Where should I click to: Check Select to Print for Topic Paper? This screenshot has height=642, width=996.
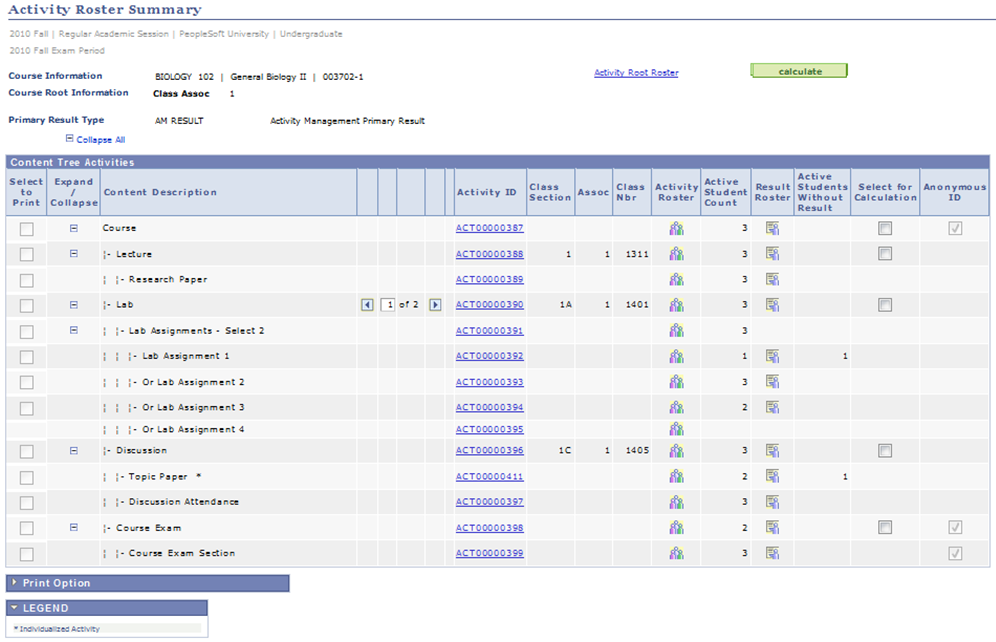tap(27, 478)
